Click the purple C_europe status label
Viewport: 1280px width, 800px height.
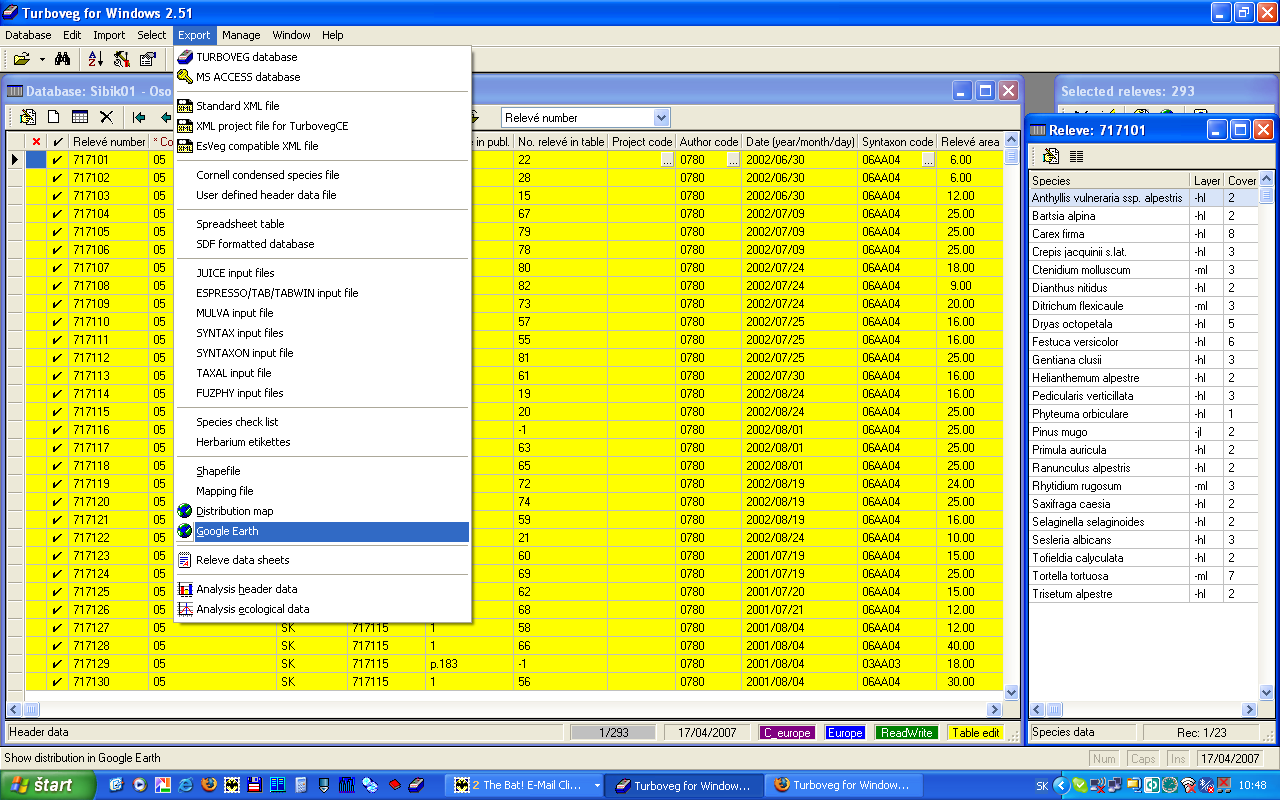point(787,733)
